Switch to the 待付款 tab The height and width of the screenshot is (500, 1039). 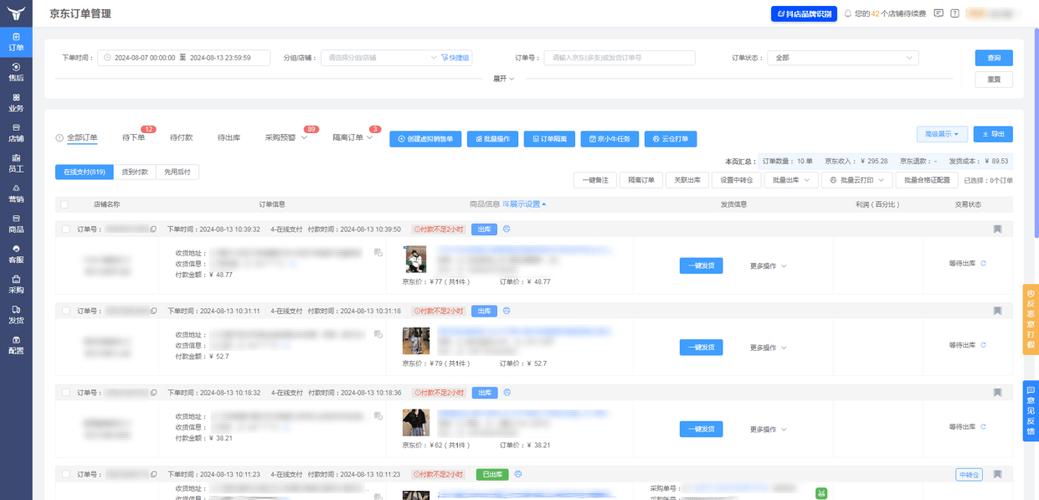(181, 138)
